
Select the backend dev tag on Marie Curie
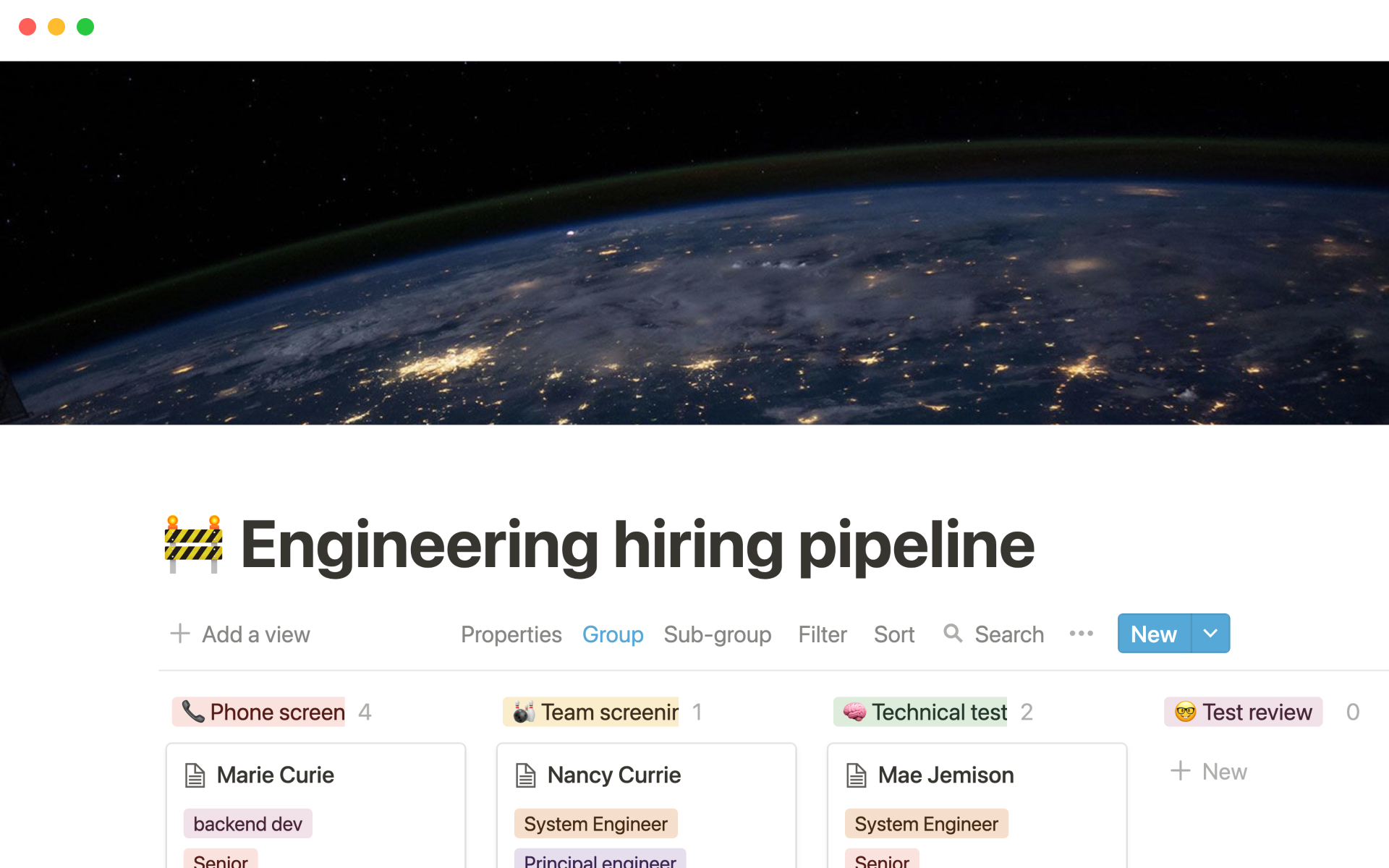click(247, 824)
